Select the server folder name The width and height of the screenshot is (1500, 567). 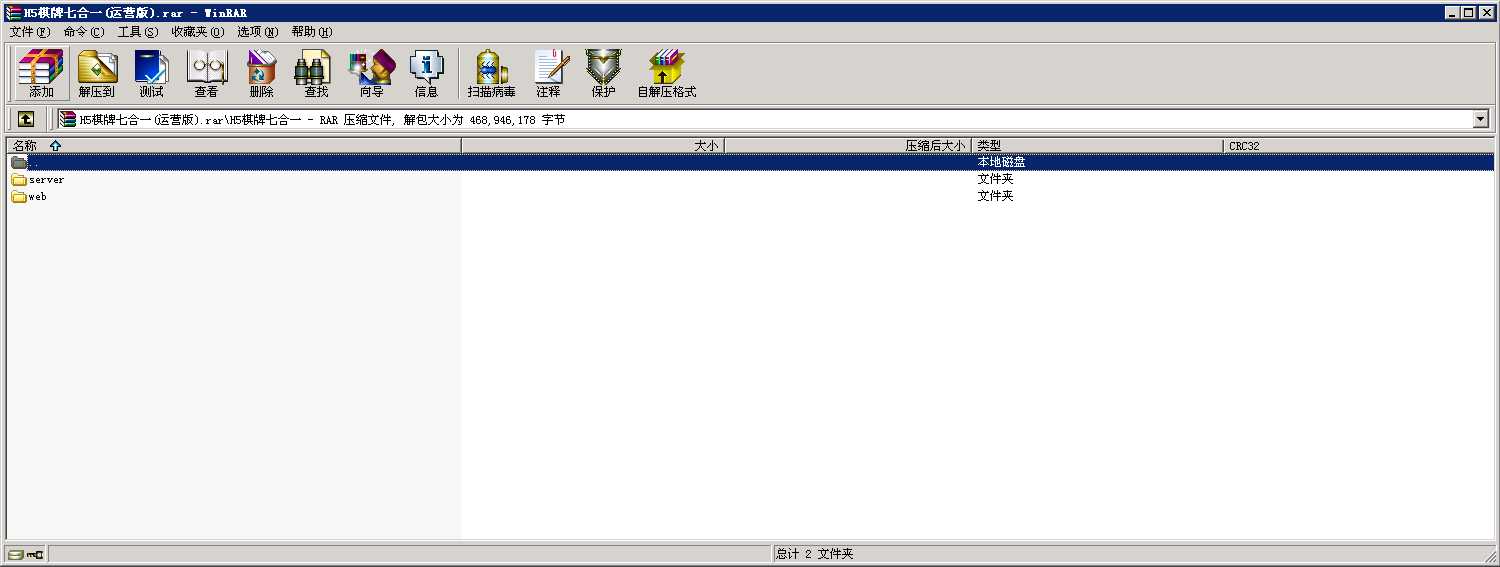coord(47,180)
